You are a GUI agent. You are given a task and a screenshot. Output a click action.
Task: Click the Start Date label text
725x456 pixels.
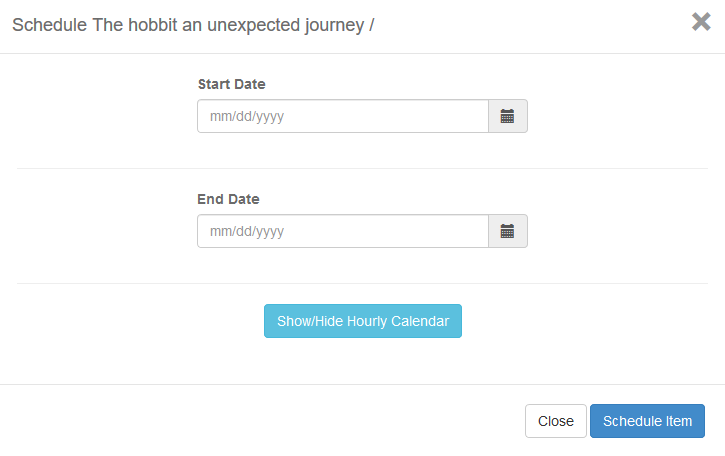click(x=231, y=84)
